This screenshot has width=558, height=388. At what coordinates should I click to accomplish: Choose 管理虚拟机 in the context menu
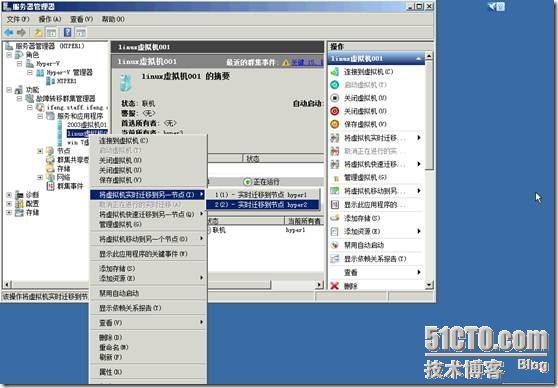148,224
